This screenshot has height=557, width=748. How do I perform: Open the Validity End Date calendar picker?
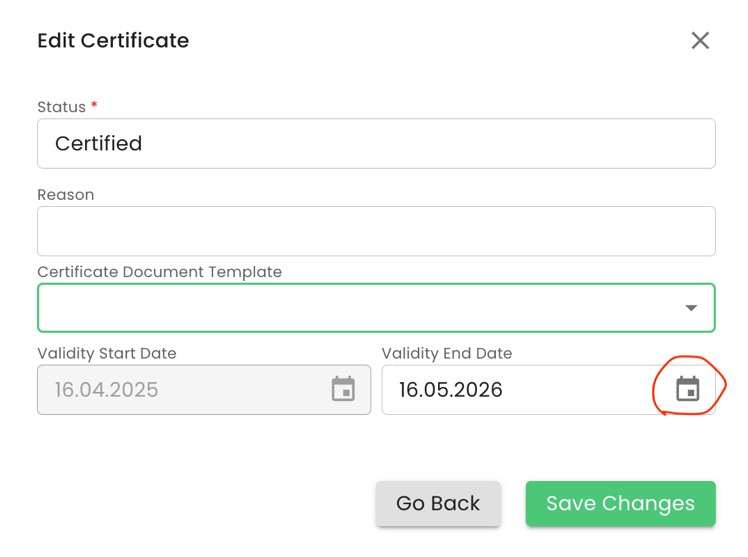pyautogui.click(x=687, y=389)
